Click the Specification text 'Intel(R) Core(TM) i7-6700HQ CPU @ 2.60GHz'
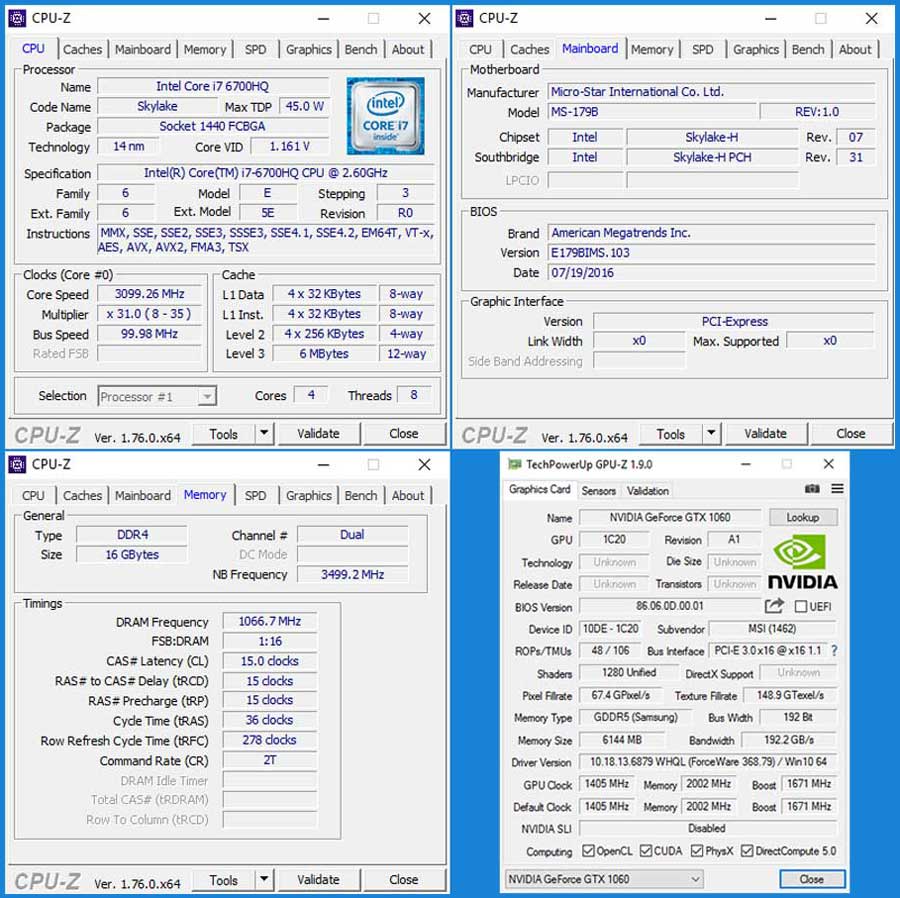900x898 pixels. 266,173
